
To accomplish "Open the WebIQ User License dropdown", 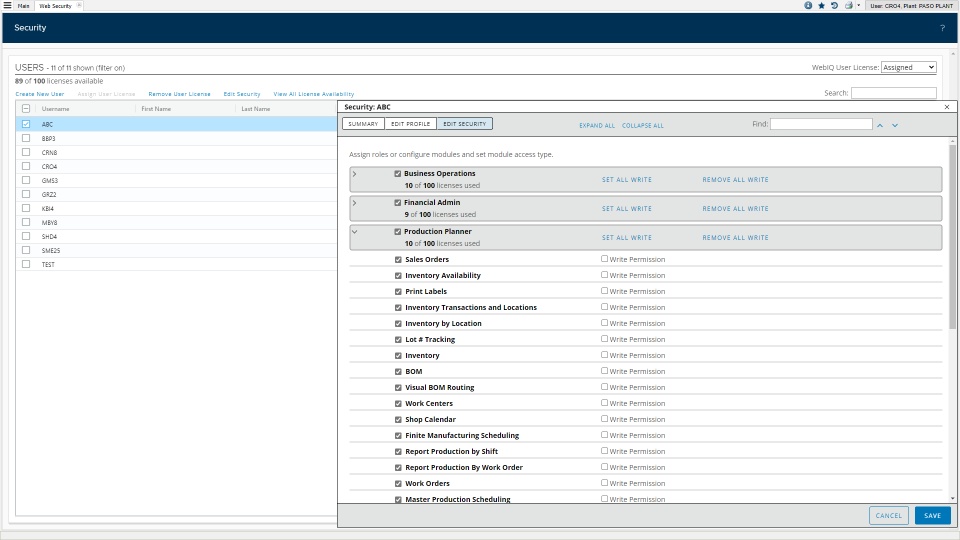I will point(909,67).
